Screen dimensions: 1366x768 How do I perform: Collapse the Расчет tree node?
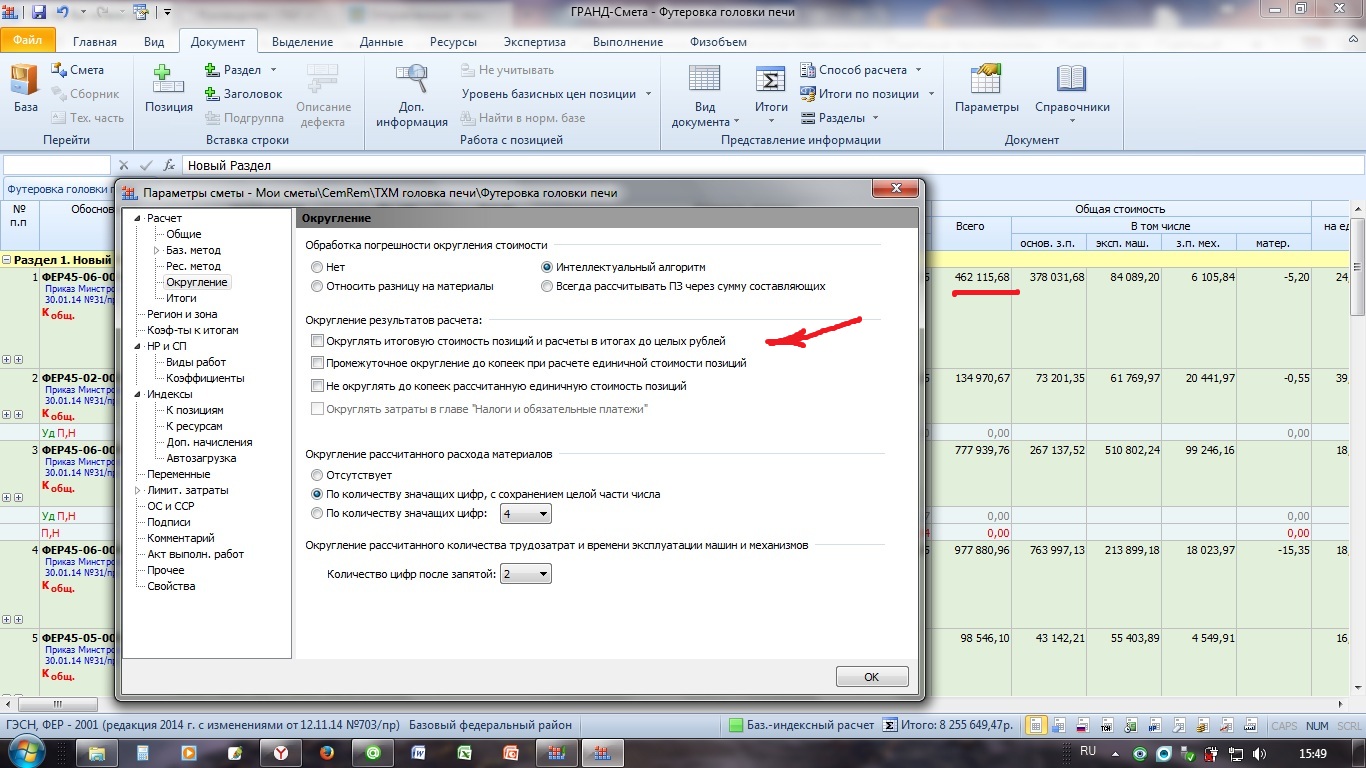click(138, 218)
